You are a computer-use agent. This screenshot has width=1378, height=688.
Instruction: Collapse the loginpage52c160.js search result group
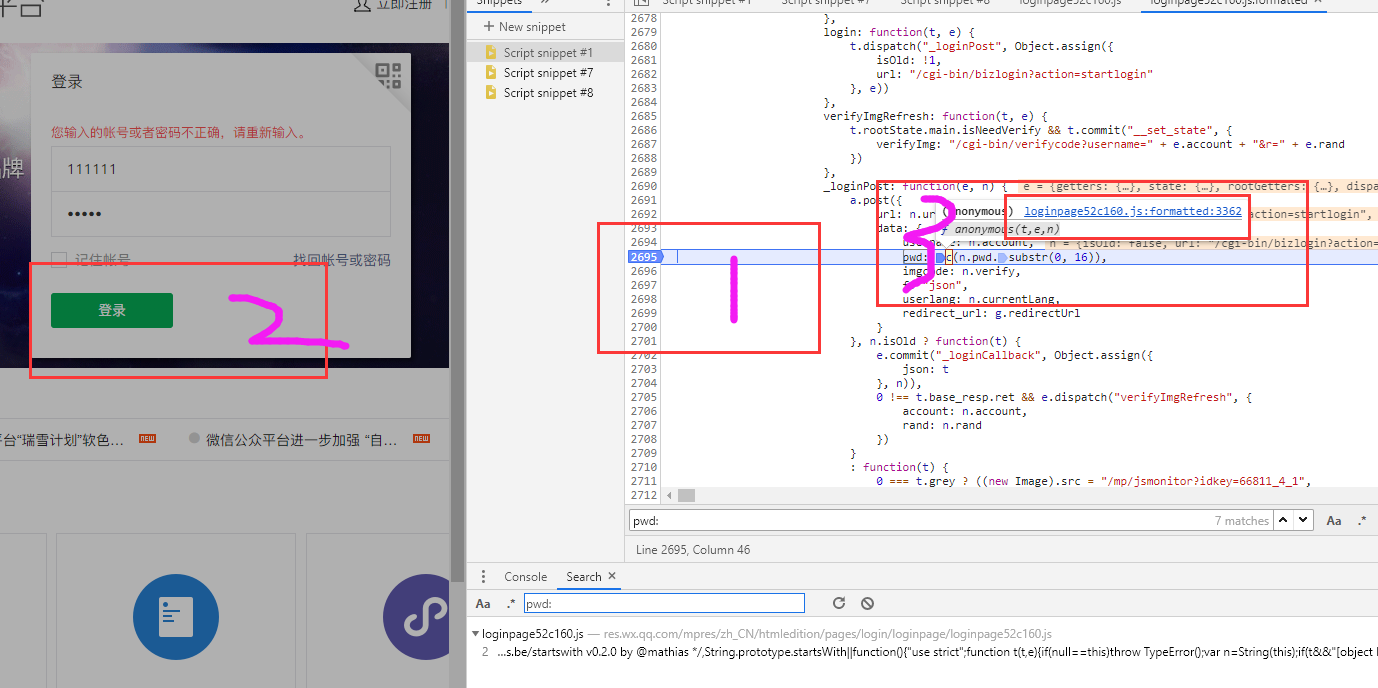coord(476,634)
